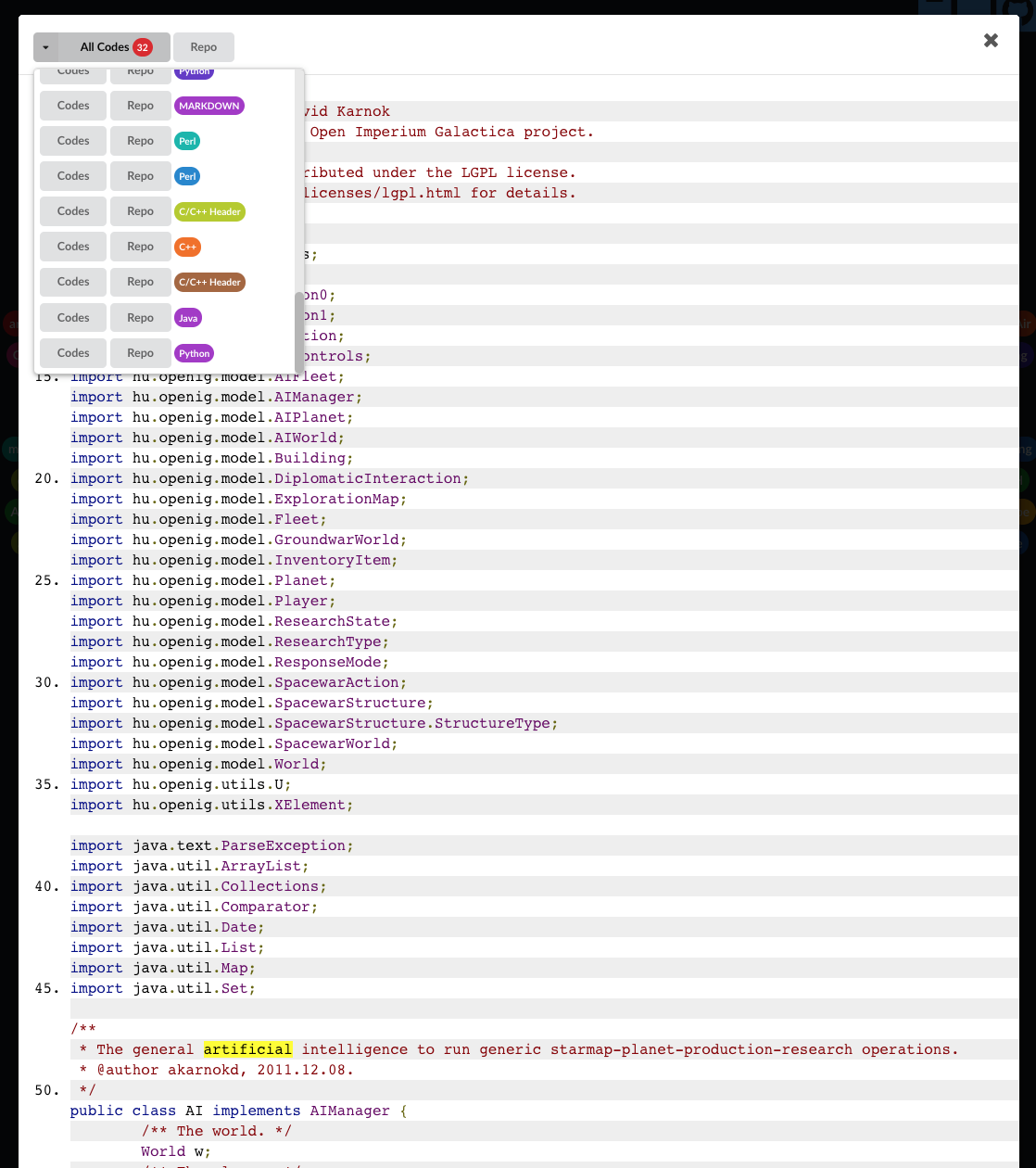Click the green C/C++ Header tag
The image size is (1036, 1168).
click(x=209, y=211)
